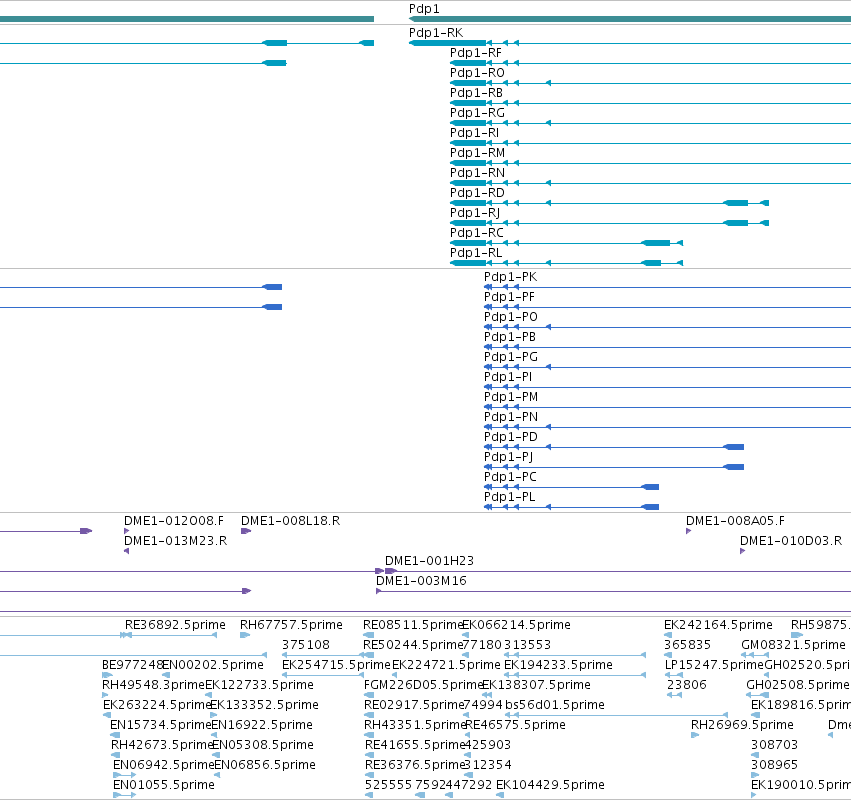Select the distal exon block of Pdp1-RD
This screenshot has height=800, width=851.
click(x=735, y=203)
